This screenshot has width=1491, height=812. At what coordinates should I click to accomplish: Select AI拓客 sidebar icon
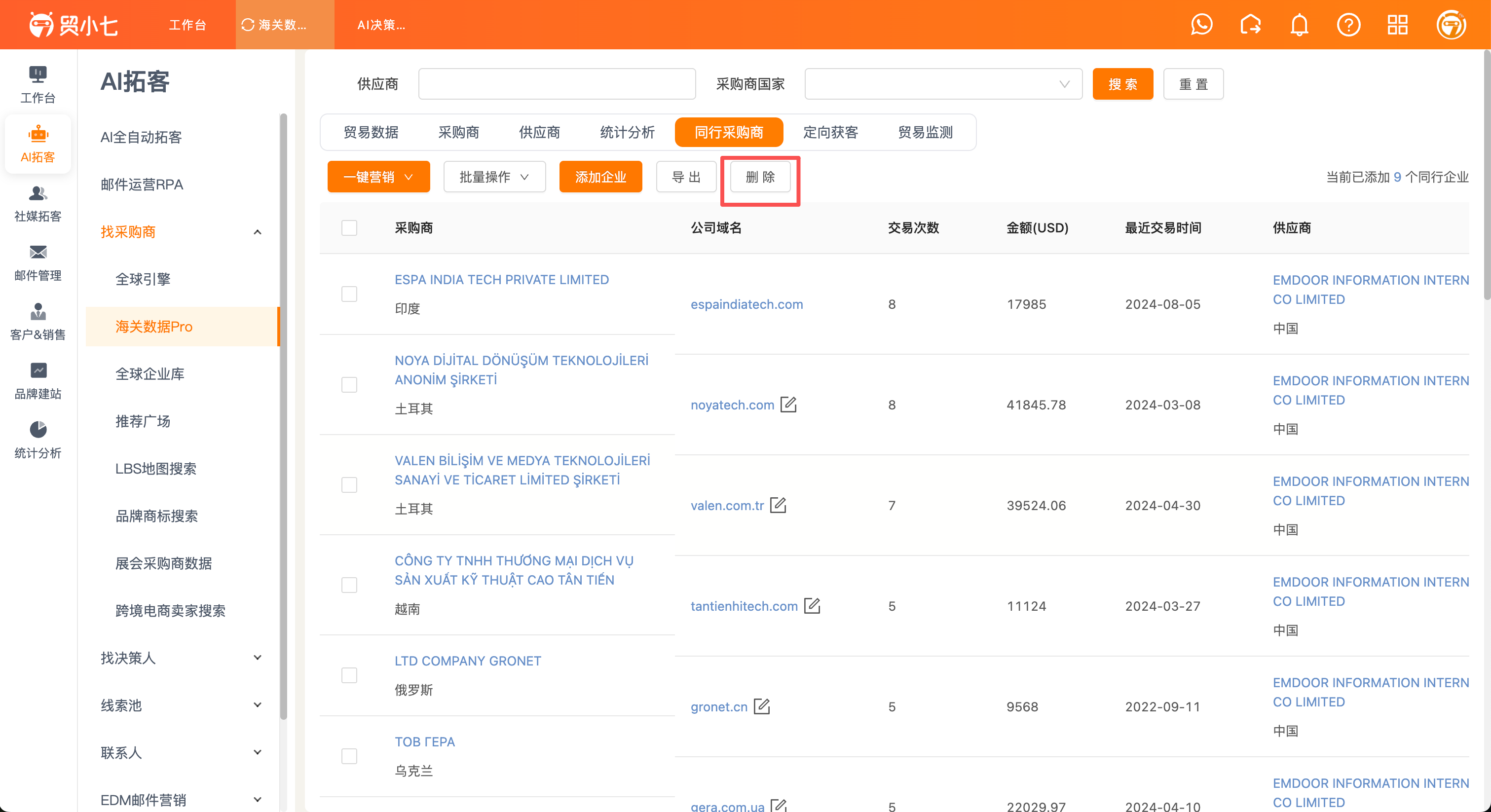[37, 144]
